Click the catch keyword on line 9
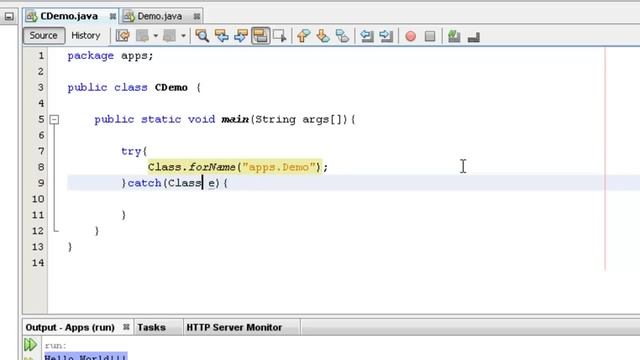640x360 pixels. tap(144, 183)
